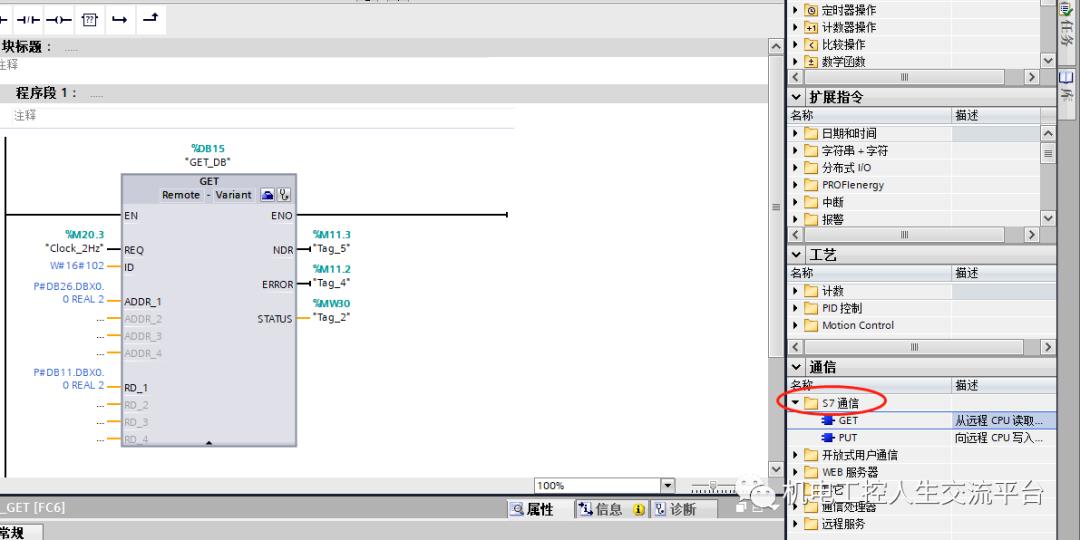Expand the 中断 folder
The width and height of the screenshot is (1080, 540).
click(x=796, y=202)
